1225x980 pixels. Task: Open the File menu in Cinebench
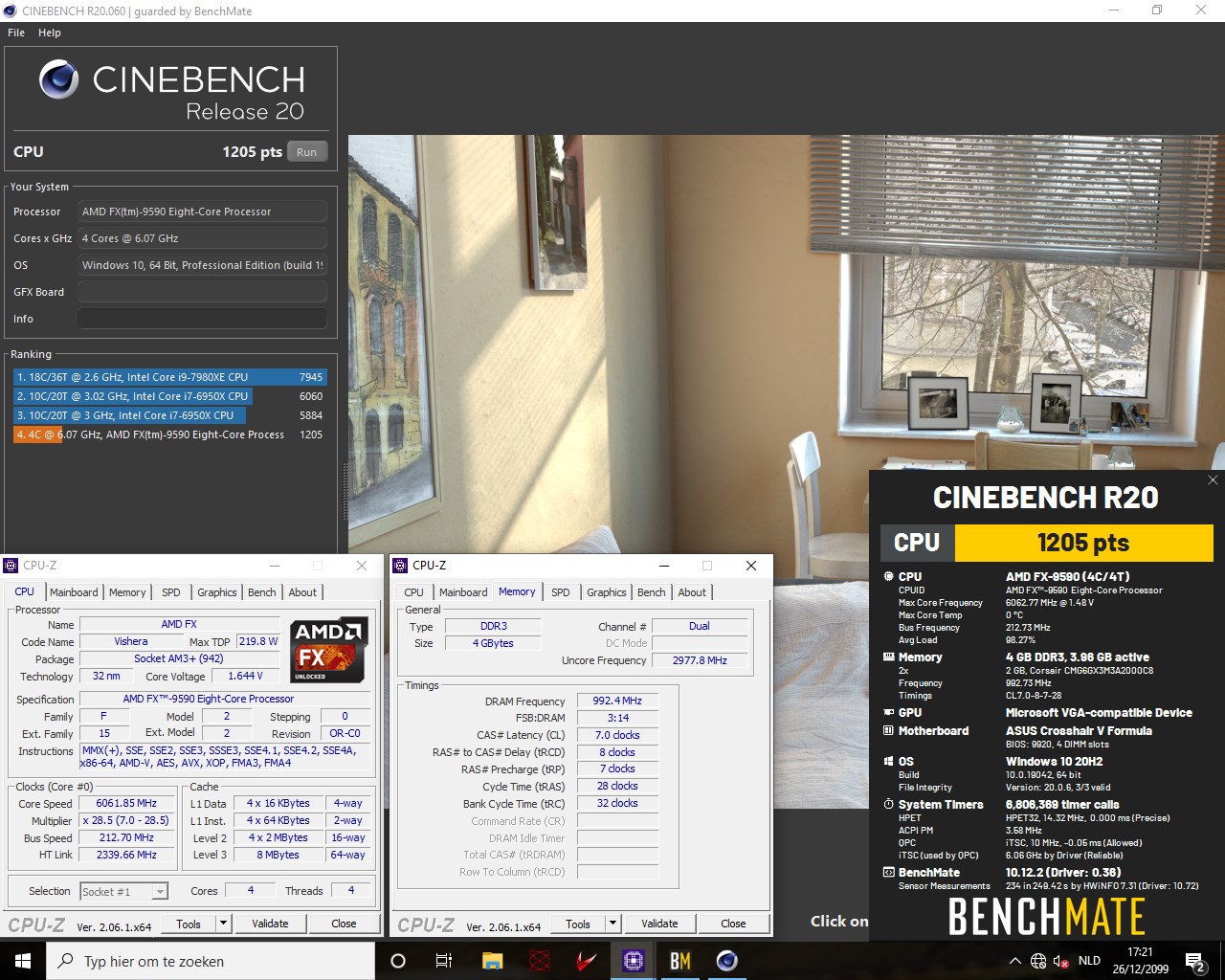click(x=16, y=33)
